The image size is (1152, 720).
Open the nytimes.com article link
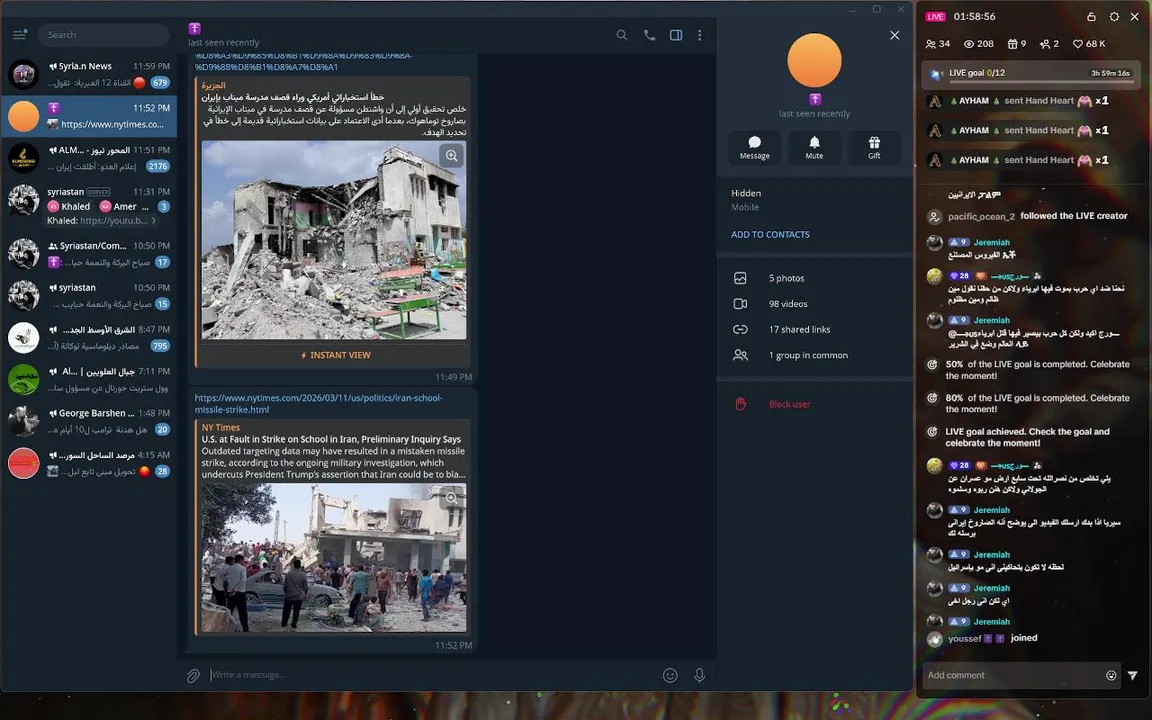tap(318, 403)
